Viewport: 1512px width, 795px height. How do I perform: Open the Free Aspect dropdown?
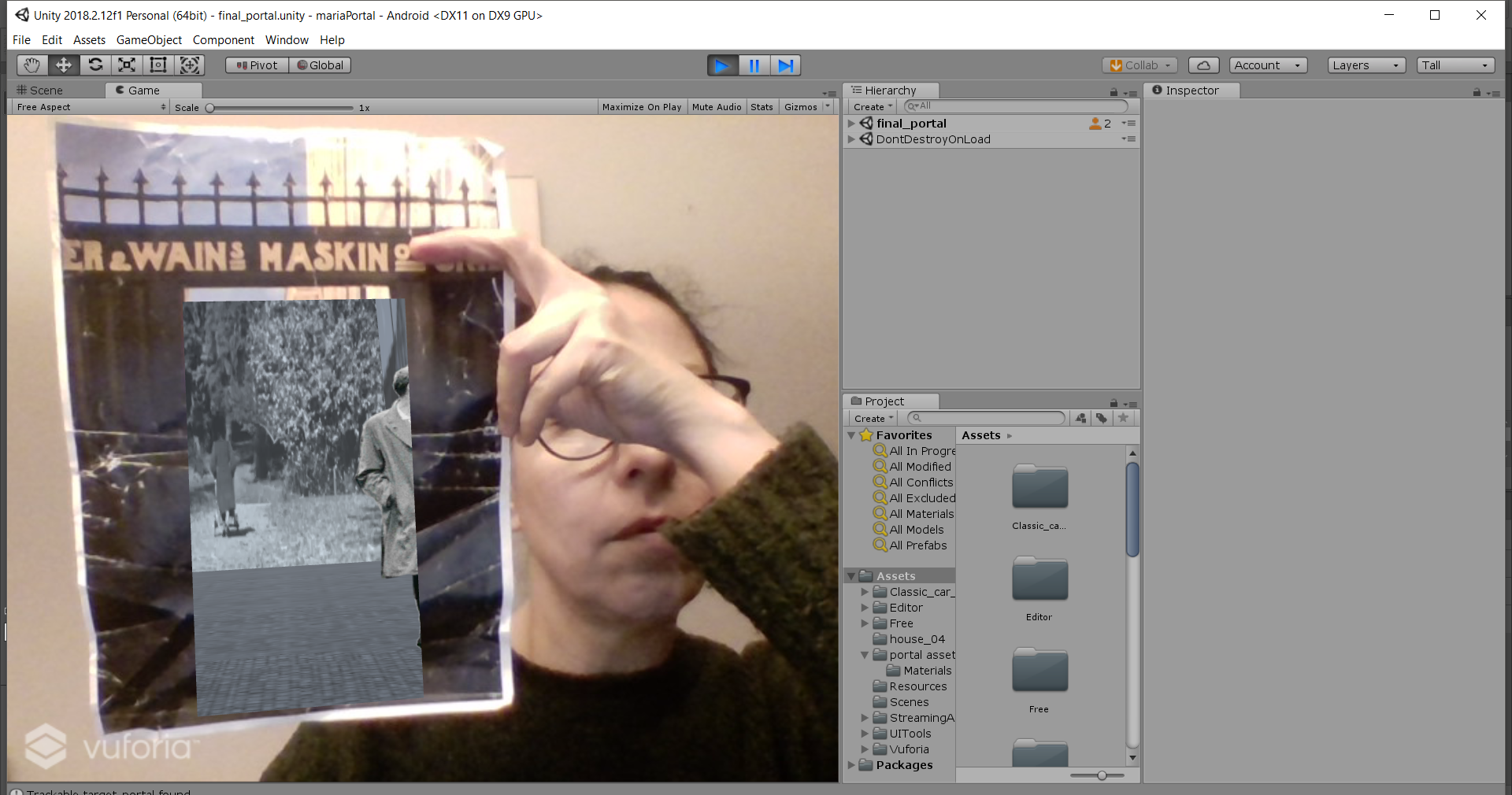coord(91,107)
